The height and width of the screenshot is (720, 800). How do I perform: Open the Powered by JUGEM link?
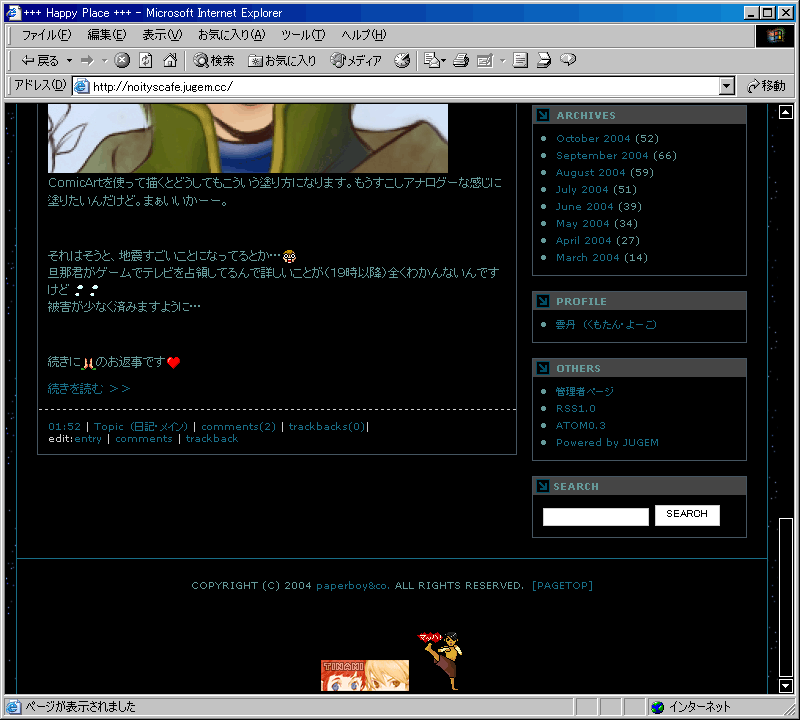(x=607, y=442)
